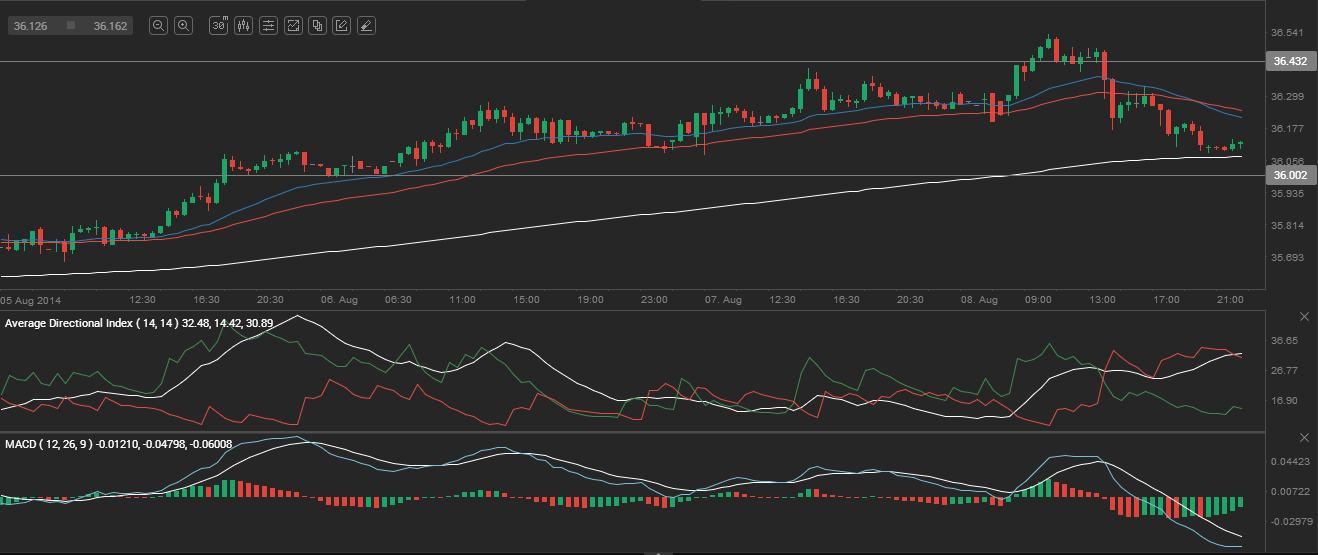Click the zoom out magnifier icon
The image size is (1318, 555).
(x=158, y=26)
